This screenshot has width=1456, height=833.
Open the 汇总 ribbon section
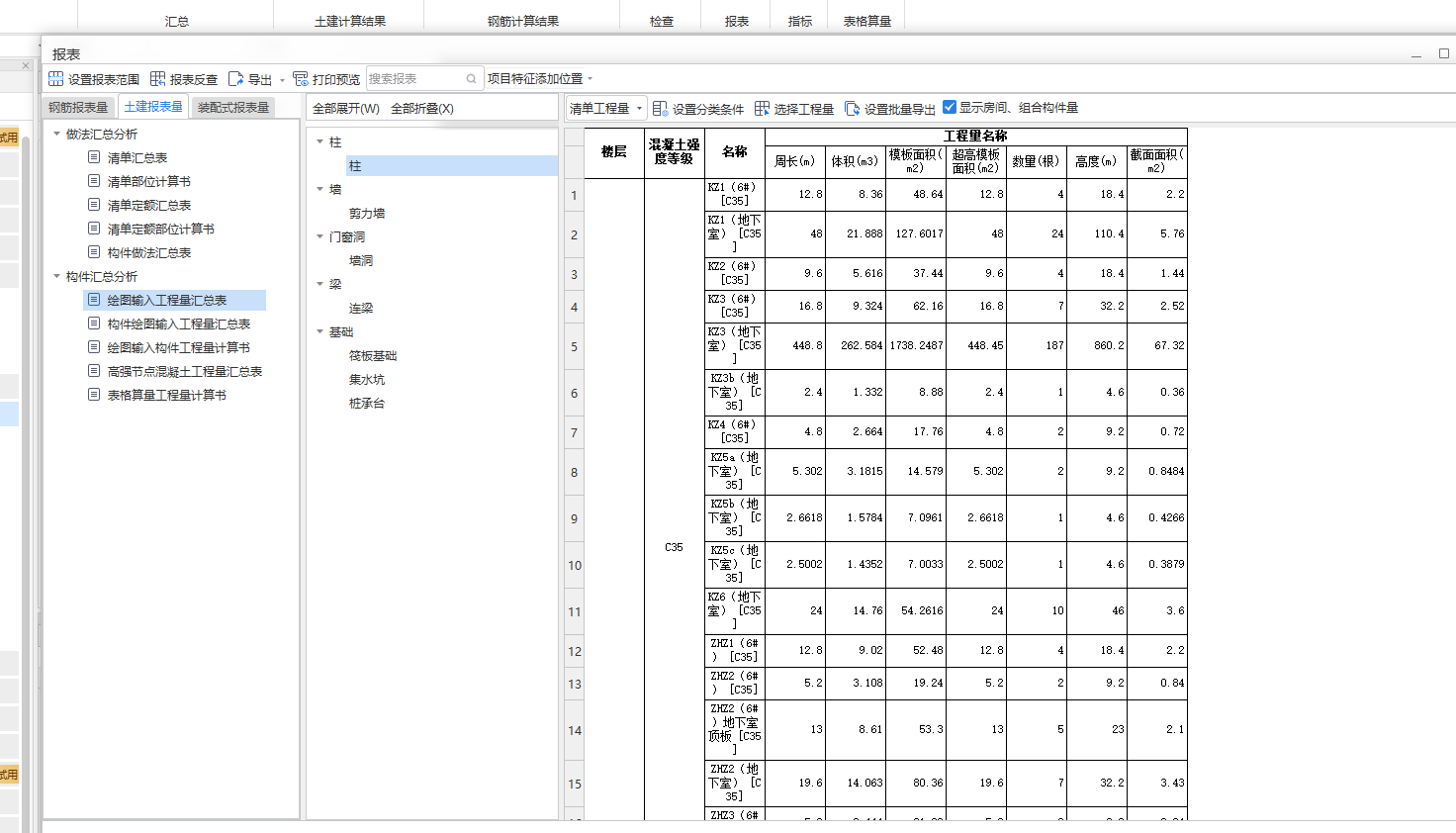177,21
